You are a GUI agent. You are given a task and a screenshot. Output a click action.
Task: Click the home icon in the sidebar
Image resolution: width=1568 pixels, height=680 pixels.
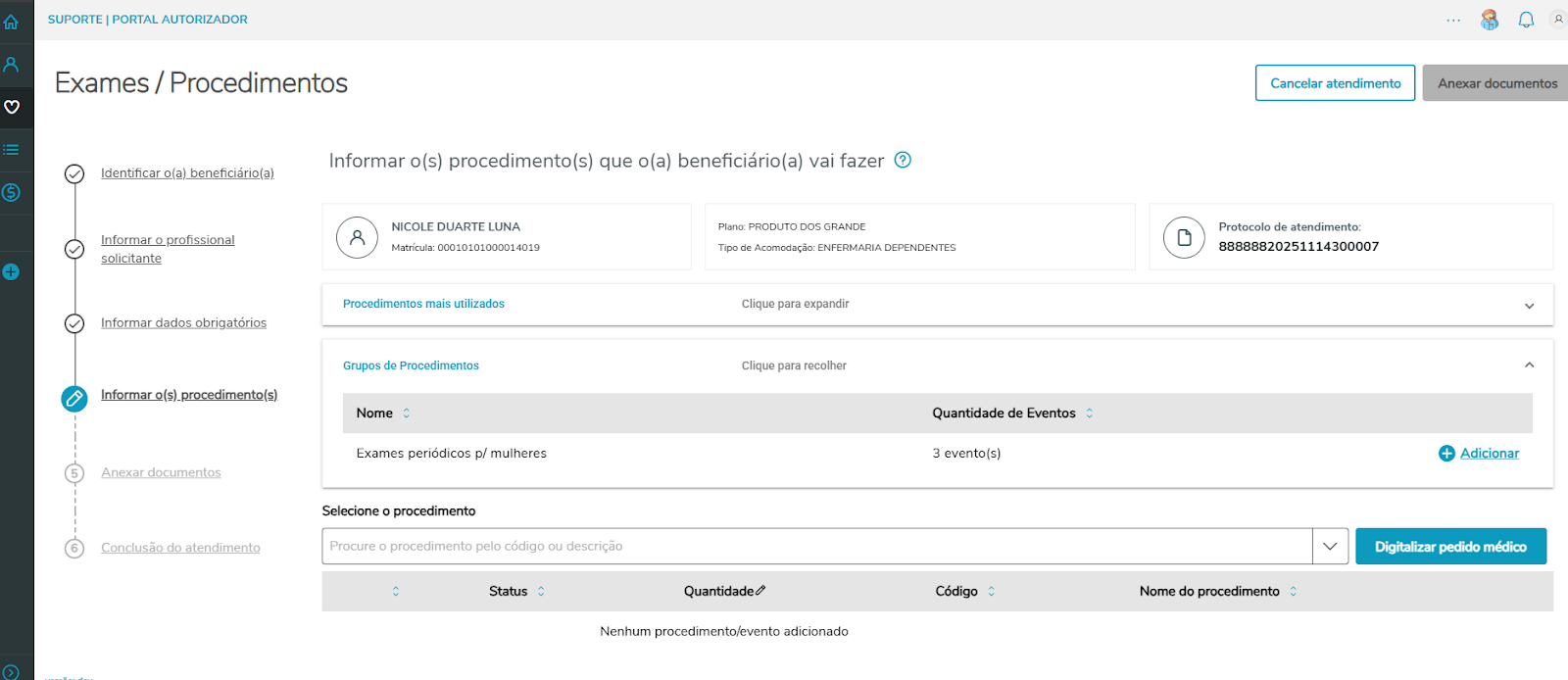pyautogui.click(x=12, y=22)
